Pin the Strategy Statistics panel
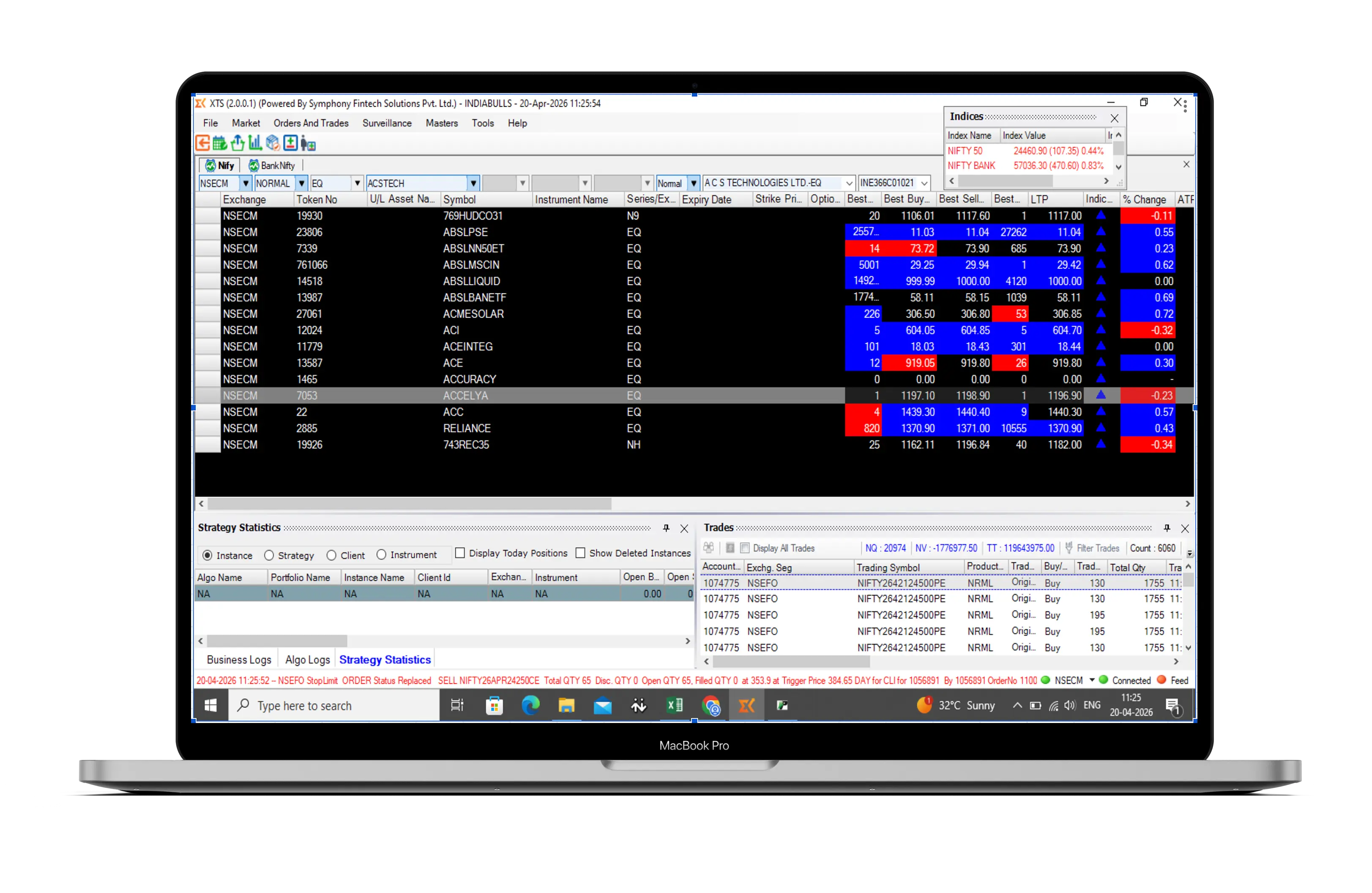1372x893 pixels. click(x=666, y=528)
